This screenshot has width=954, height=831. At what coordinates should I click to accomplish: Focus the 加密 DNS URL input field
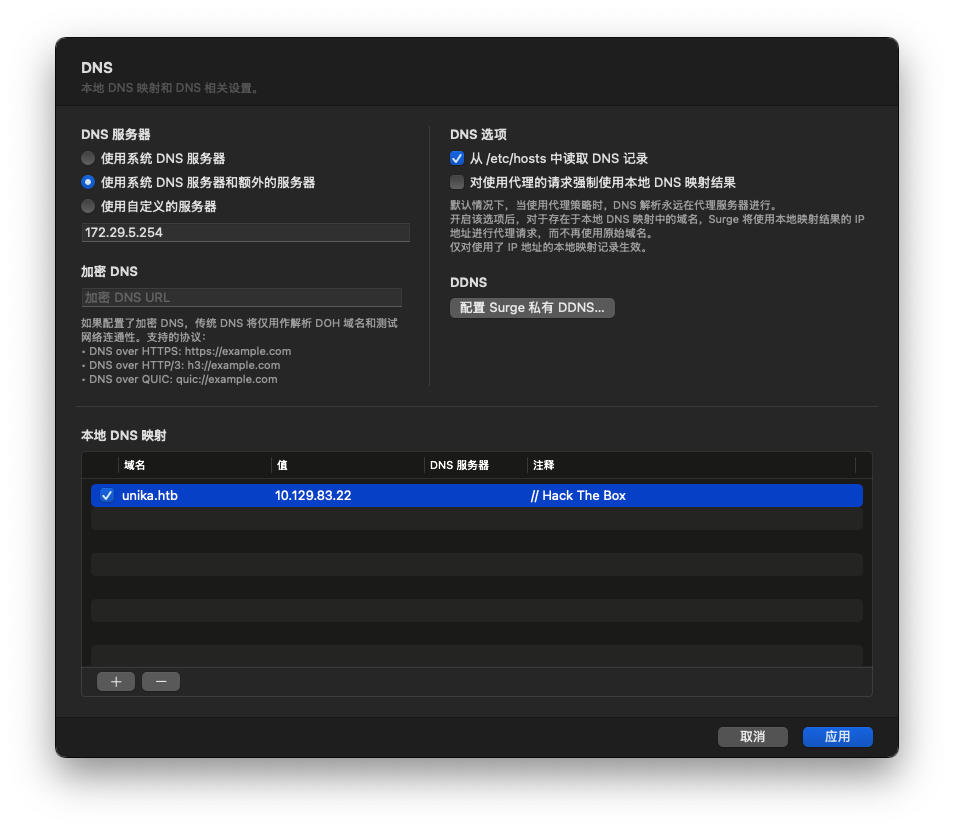tap(242, 297)
